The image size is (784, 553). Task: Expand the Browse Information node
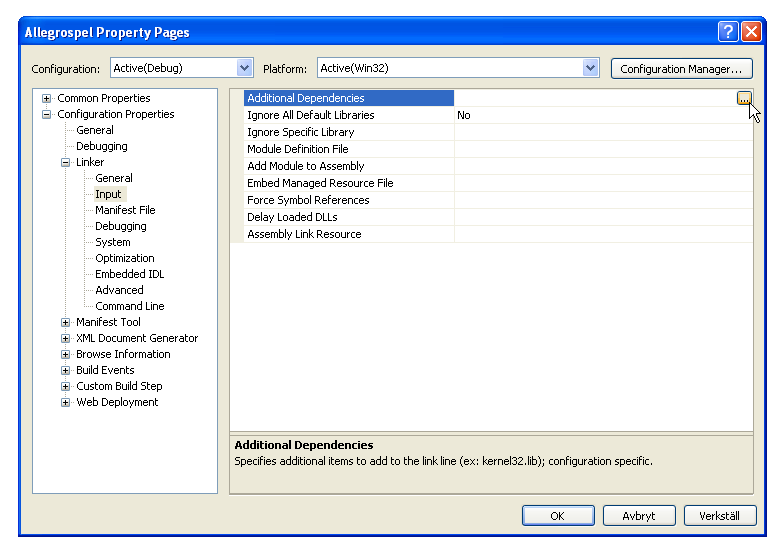pyautogui.click(x=66, y=354)
